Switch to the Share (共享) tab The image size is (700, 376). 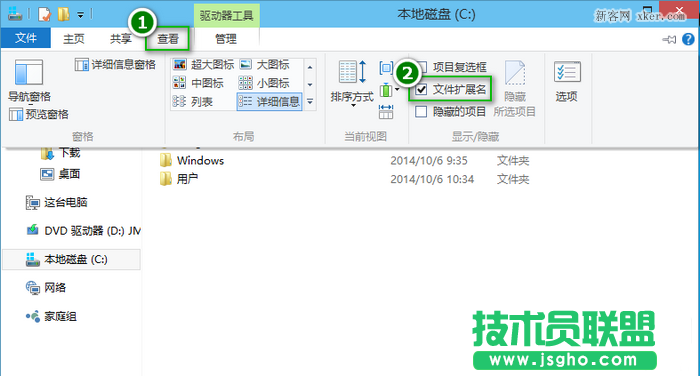point(121,39)
